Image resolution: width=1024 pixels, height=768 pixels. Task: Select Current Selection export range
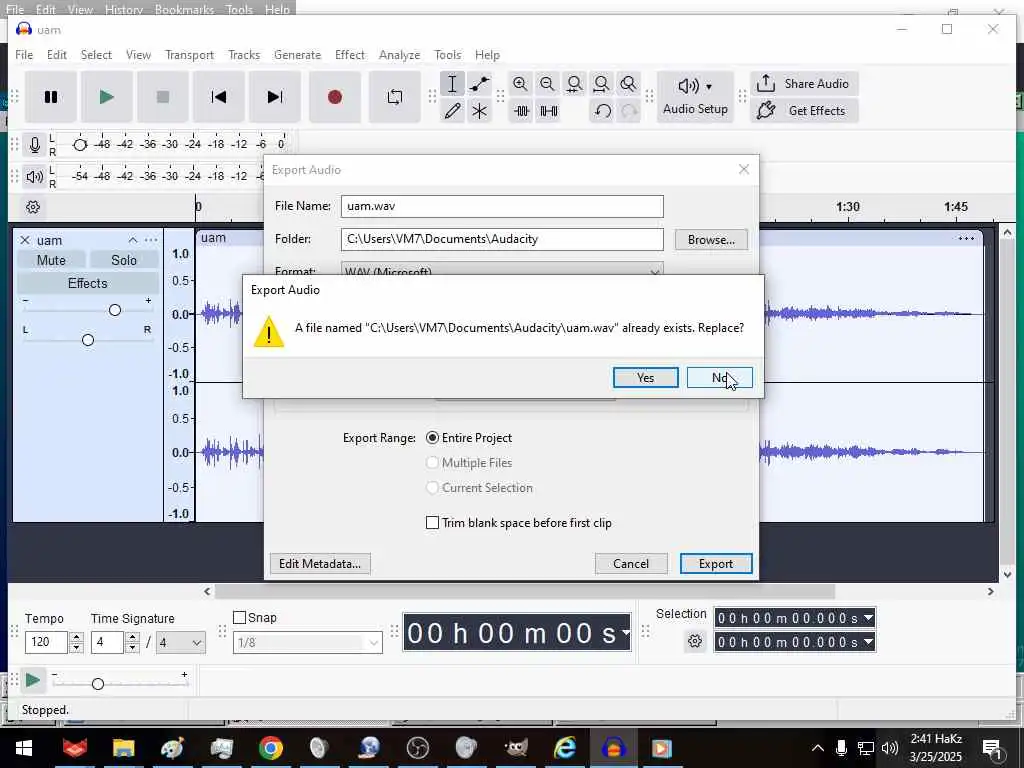pos(432,488)
